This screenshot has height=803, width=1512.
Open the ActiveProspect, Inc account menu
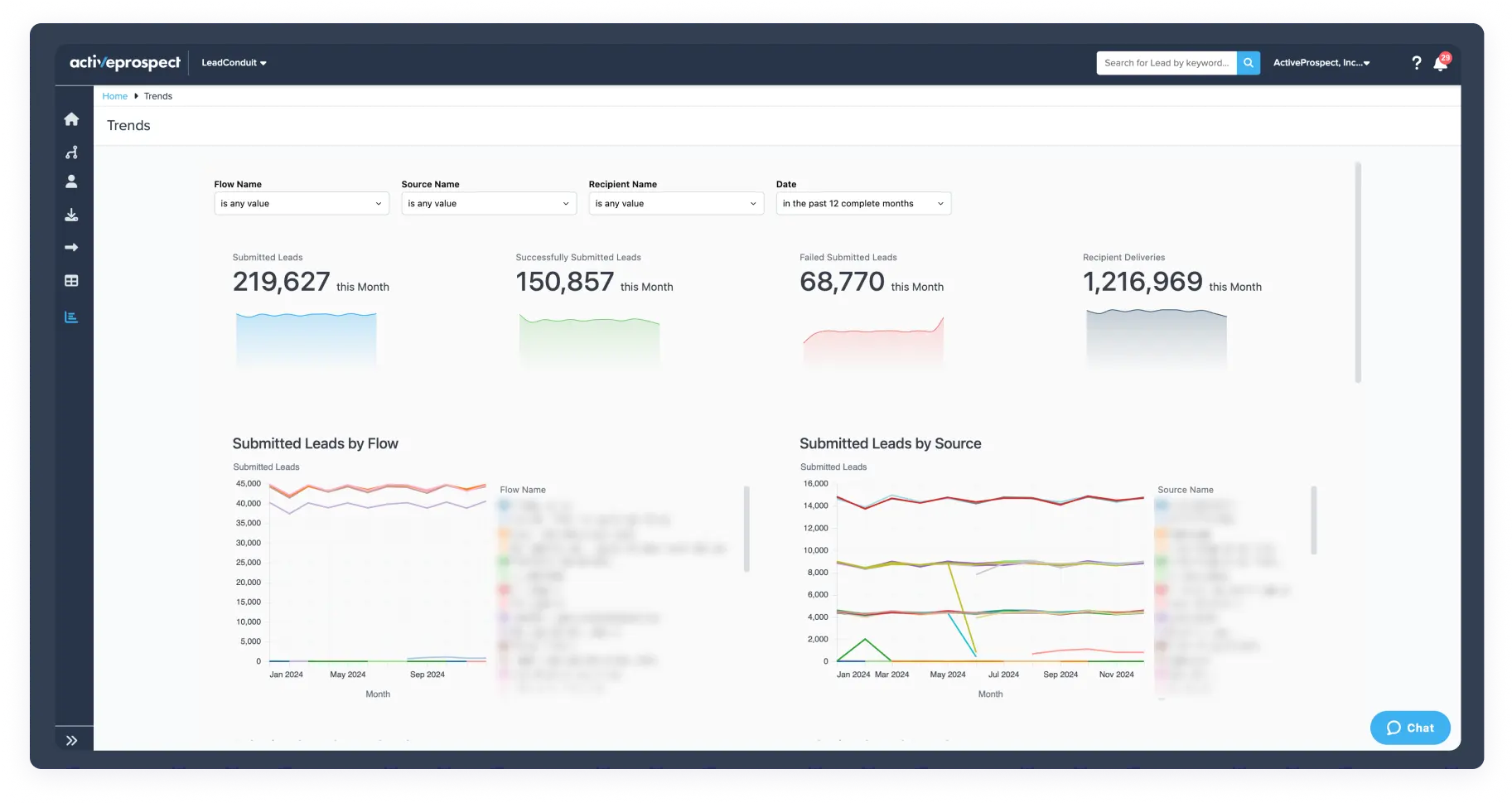1321,62
